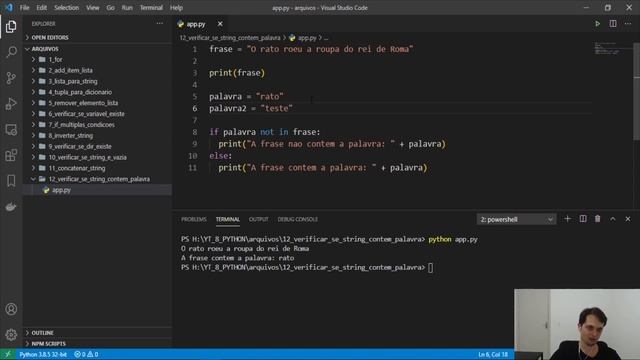Click the VS Code logo icon
Screen dimensions: 640x360
9,7
